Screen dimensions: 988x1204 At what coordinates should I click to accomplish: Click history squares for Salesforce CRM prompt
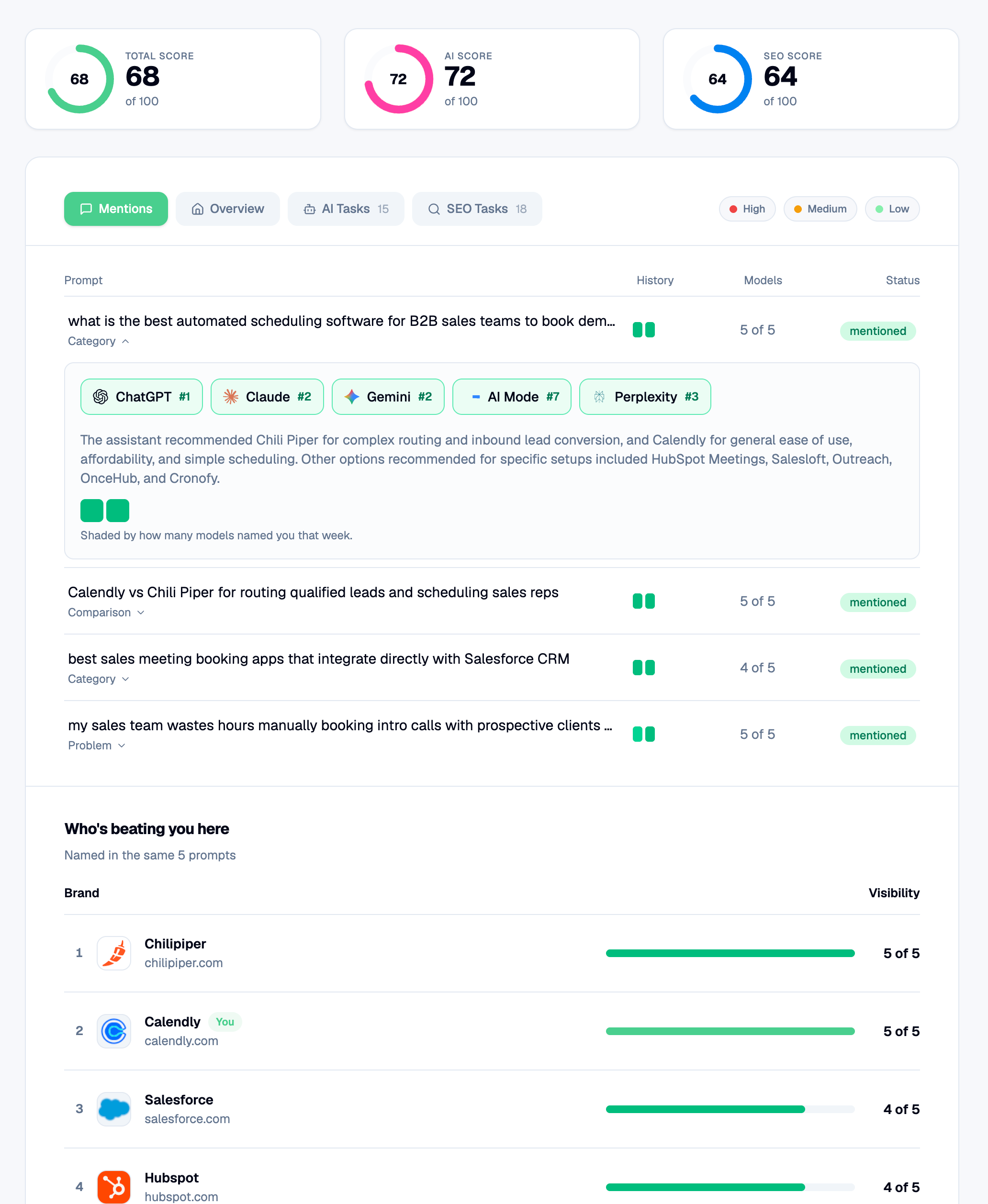pos(644,668)
